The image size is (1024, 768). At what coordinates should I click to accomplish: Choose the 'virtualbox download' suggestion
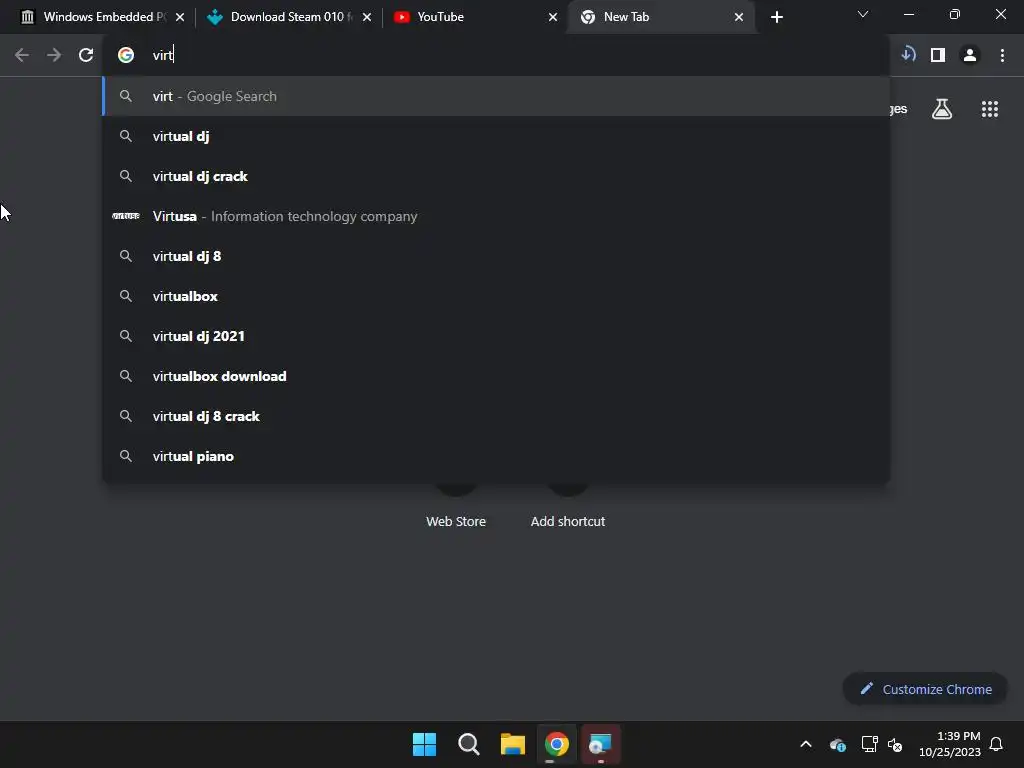496,376
